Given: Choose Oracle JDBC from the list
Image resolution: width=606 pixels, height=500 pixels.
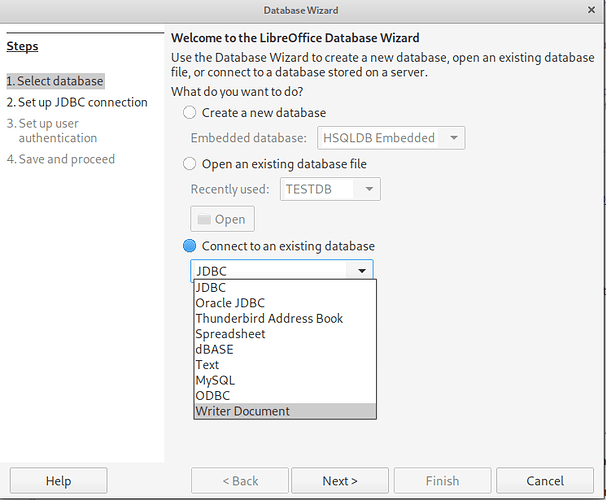Looking at the screenshot, I should click(285, 303).
